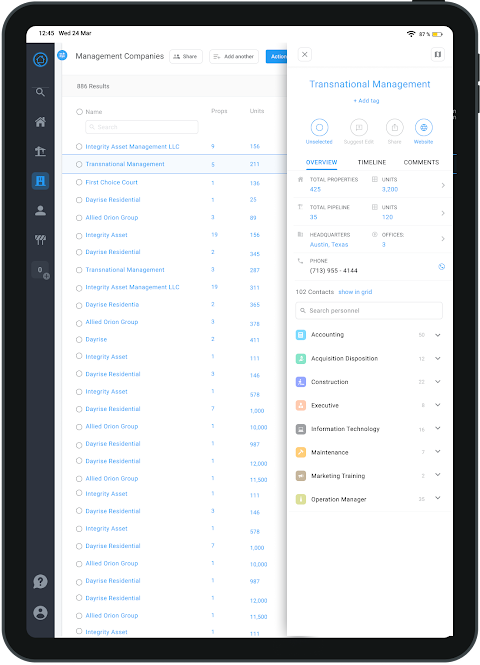This screenshot has width=480, height=665.
Task: Click the Share icon in detail panel
Action: coord(394,127)
